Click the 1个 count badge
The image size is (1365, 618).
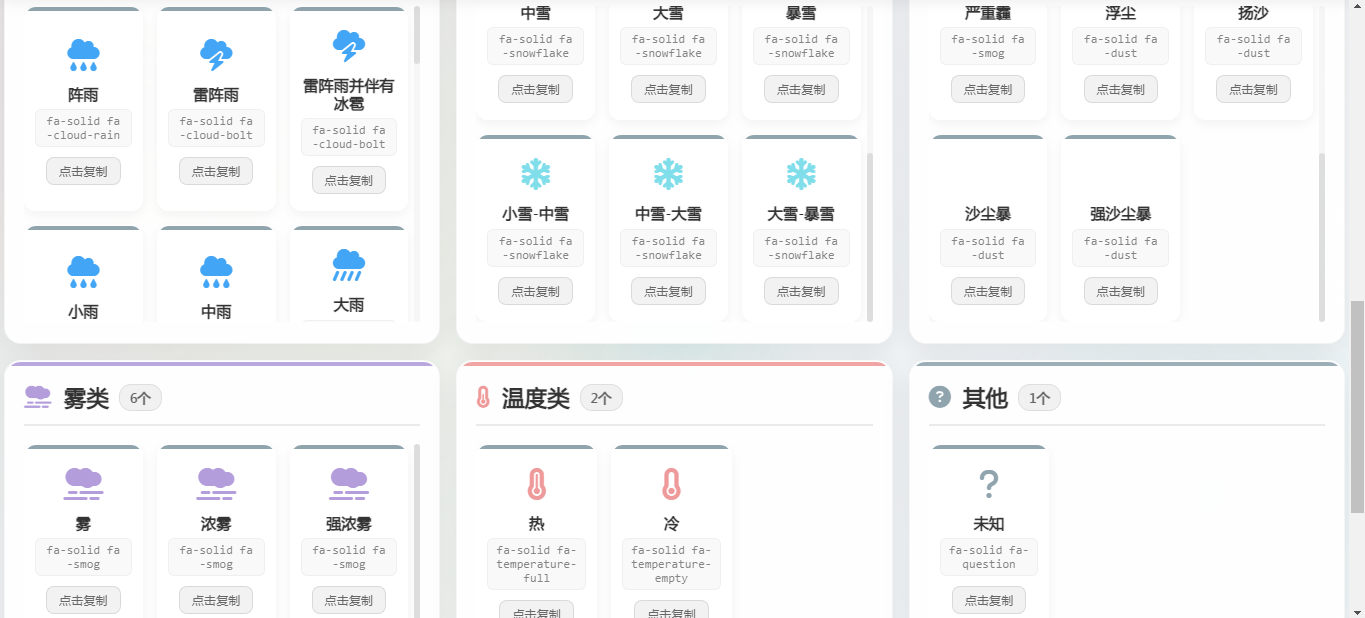tap(1039, 398)
